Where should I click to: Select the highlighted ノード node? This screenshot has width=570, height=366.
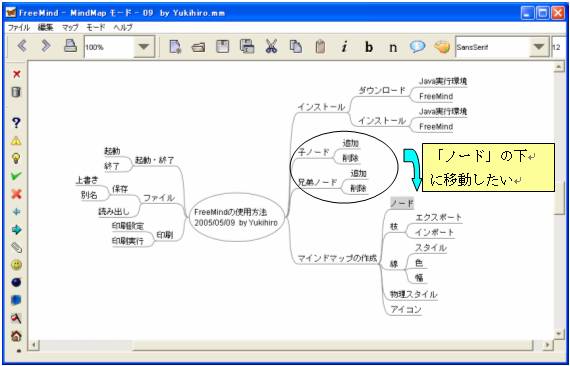(x=402, y=204)
